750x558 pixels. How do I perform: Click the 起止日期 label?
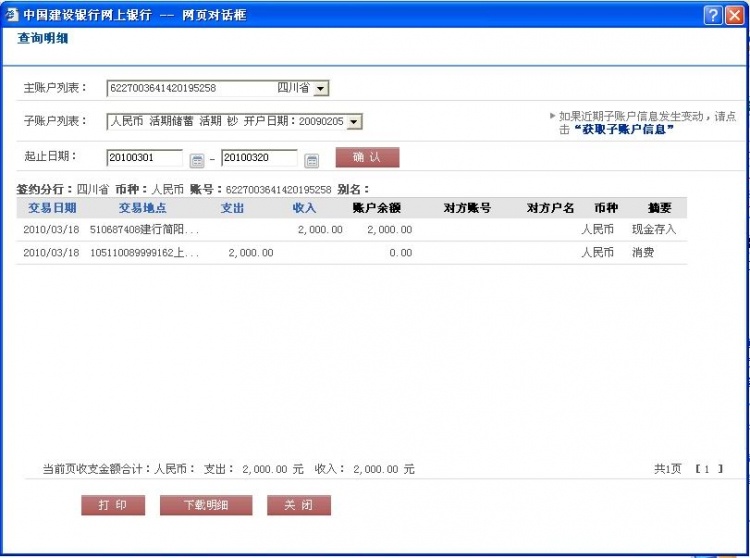point(50,156)
